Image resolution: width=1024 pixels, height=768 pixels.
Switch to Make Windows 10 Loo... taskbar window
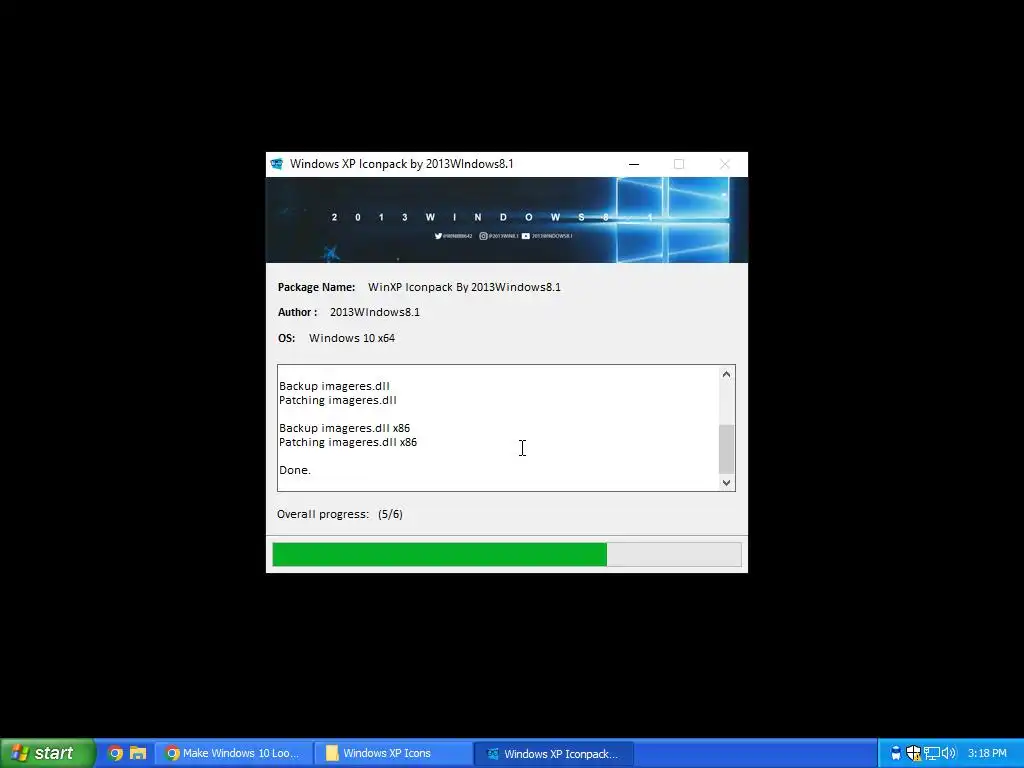(234, 753)
